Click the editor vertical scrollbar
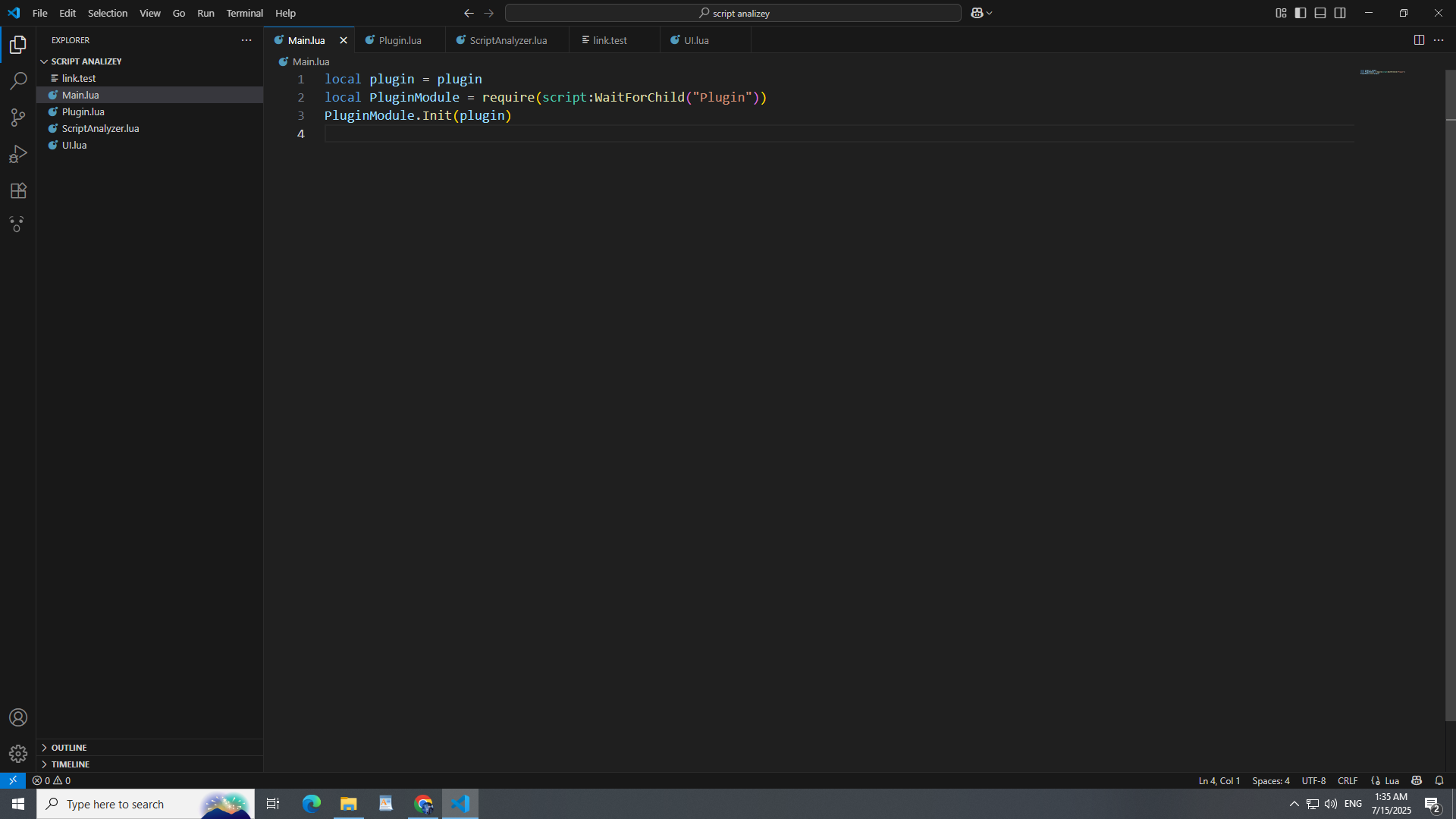This screenshot has height=819, width=1456. click(1450, 394)
